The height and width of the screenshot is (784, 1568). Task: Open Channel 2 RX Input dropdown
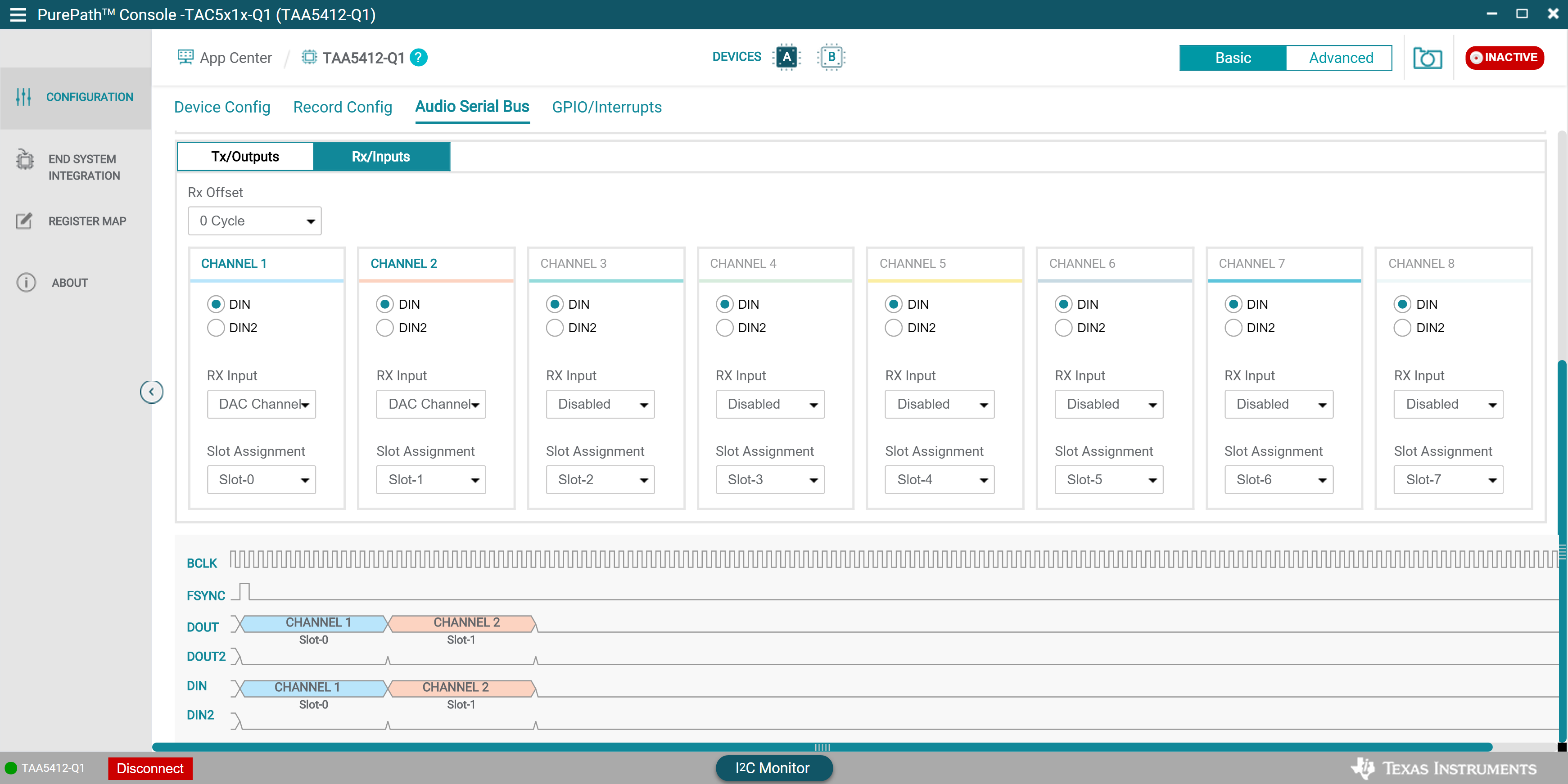coord(431,404)
